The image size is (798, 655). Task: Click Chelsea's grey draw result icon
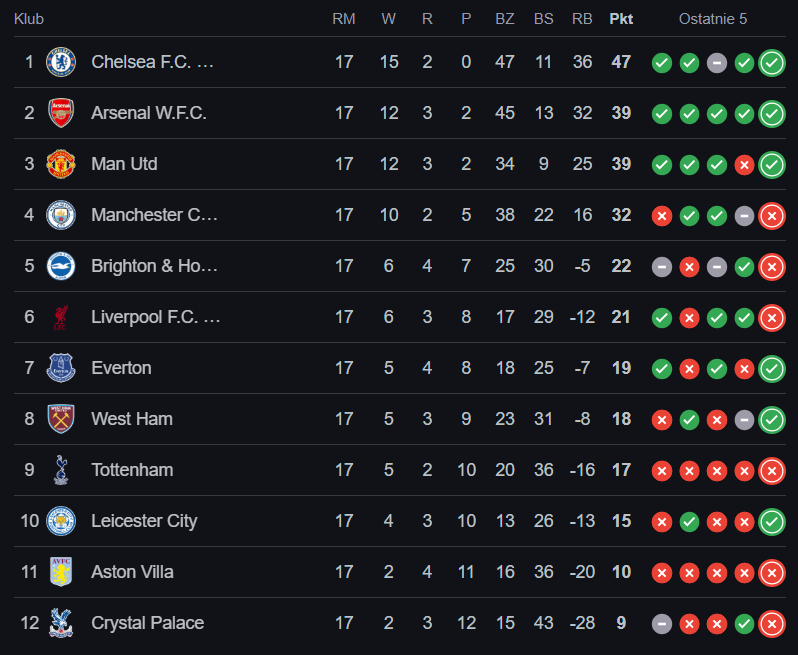tap(717, 63)
